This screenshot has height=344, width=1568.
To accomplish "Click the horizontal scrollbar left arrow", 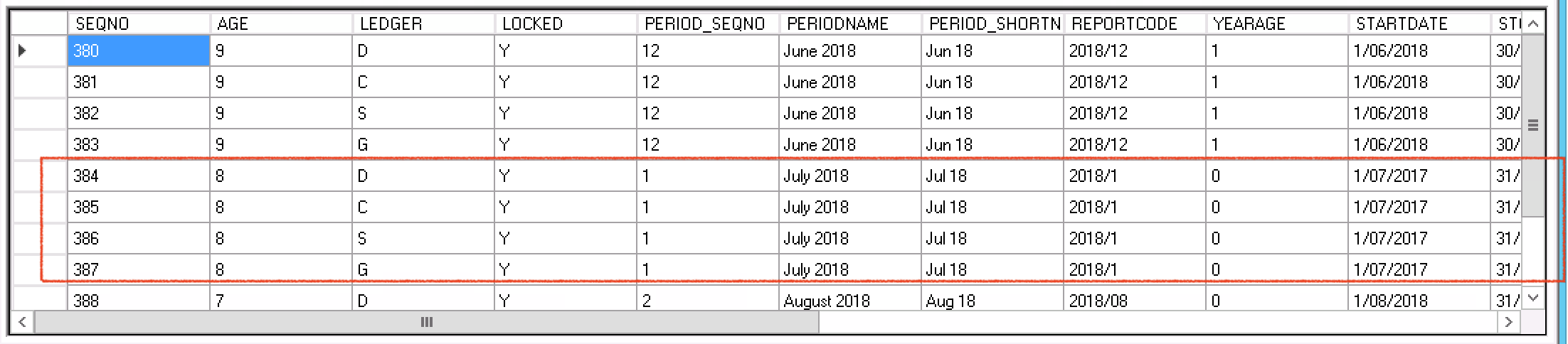I will tap(23, 322).
